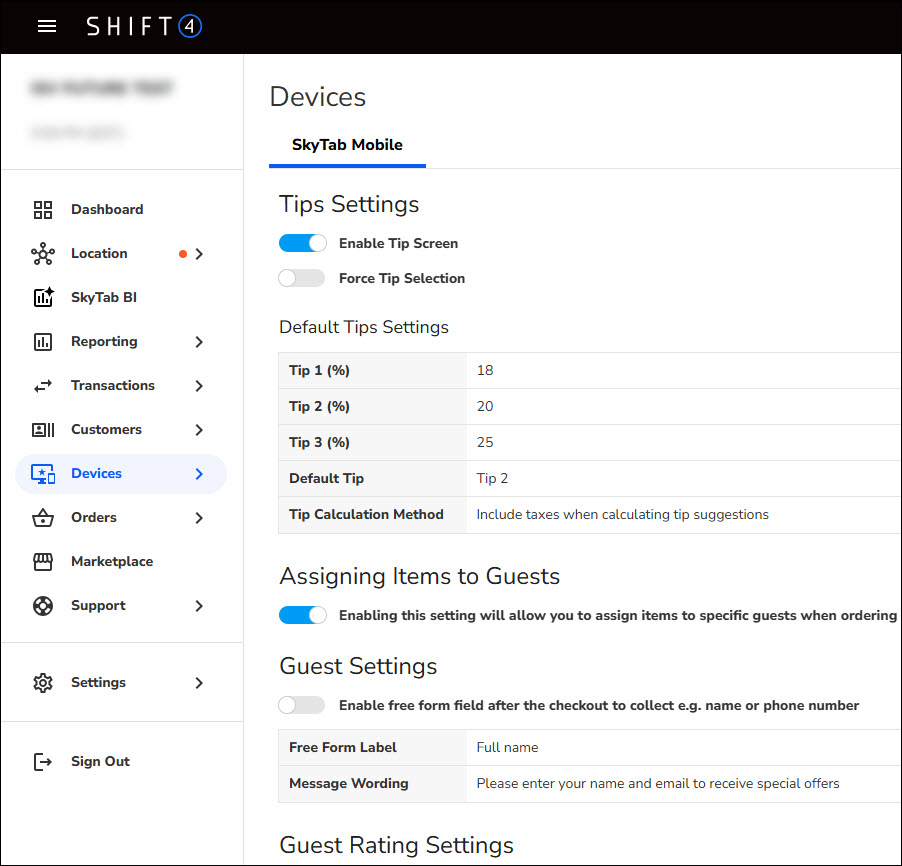This screenshot has height=866, width=902.
Task: Click the Shift4 logo
Action: (144, 26)
